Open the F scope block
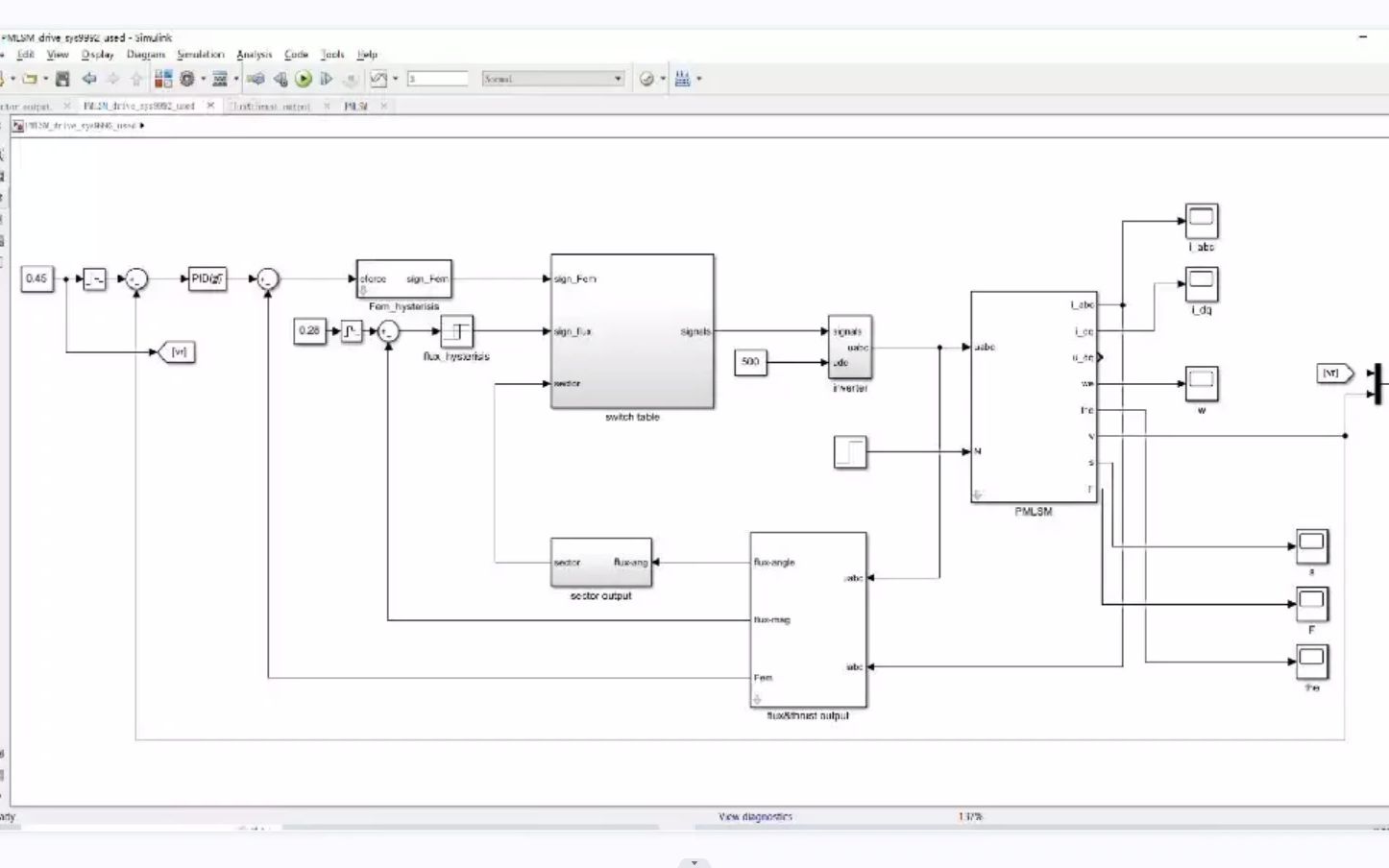 [x=1312, y=605]
